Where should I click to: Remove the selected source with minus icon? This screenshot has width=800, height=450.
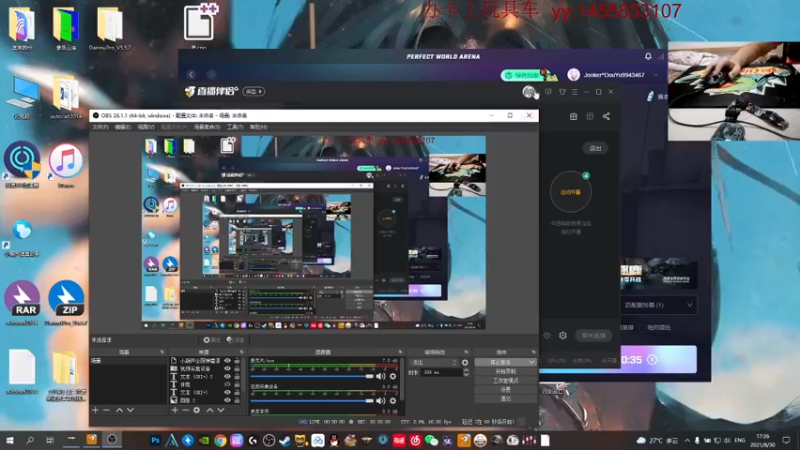(185, 410)
